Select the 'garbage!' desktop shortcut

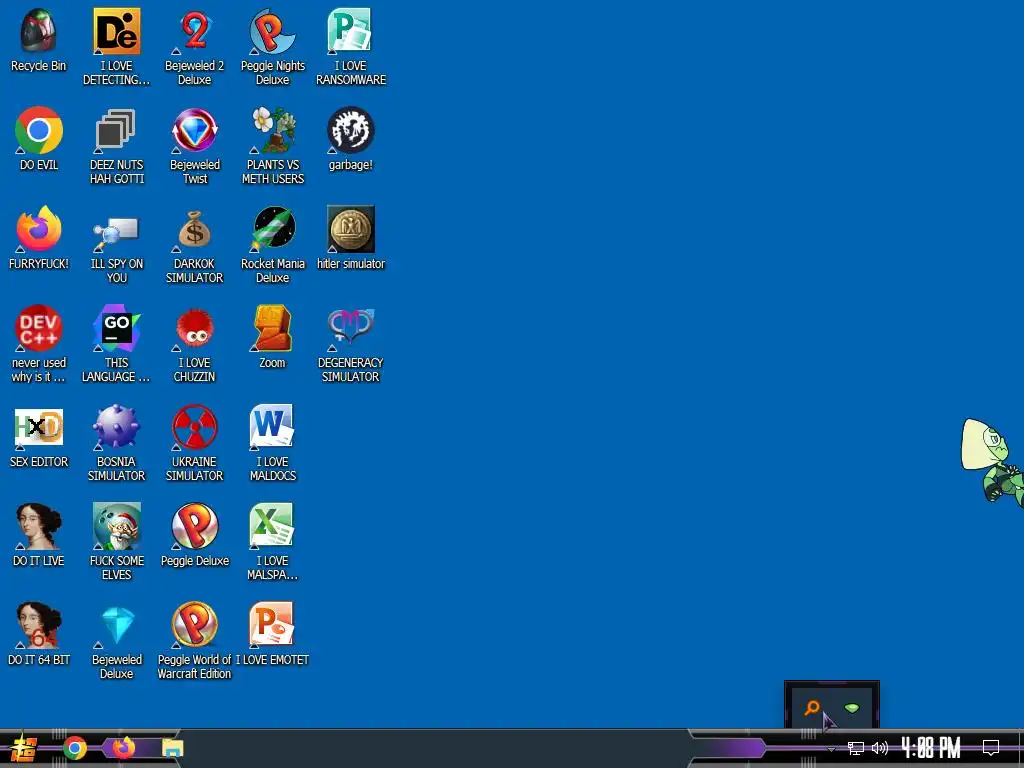(351, 131)
